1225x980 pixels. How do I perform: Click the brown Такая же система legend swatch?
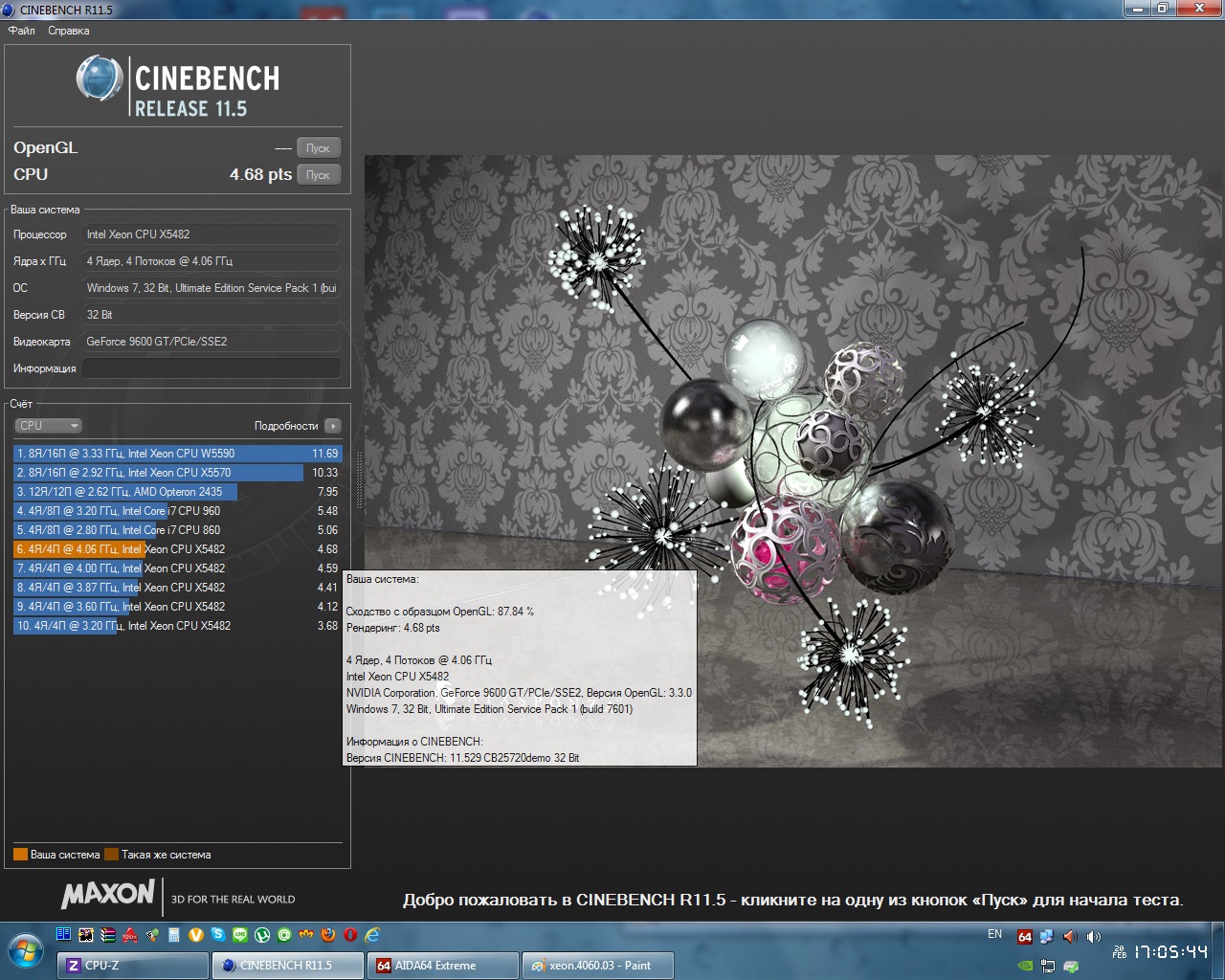point(111,855)
